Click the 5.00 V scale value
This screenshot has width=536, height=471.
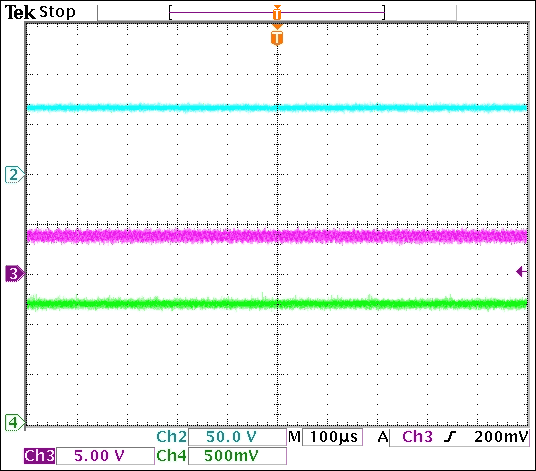click(99, 456)
